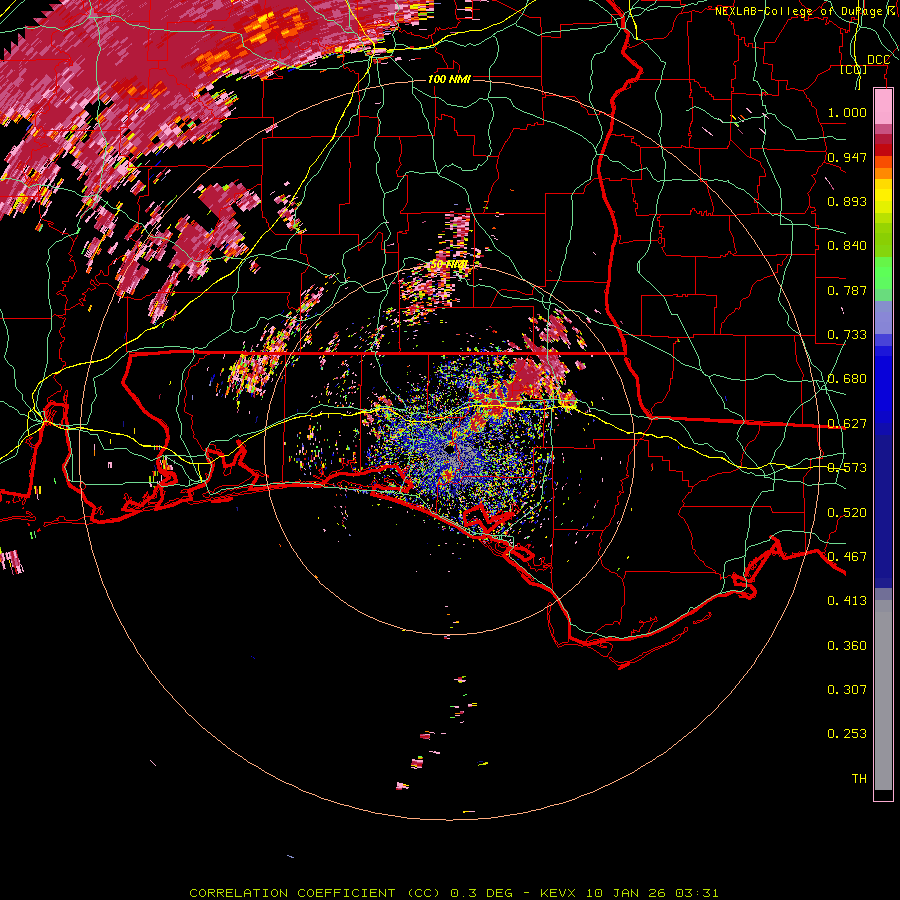Click the 0.573 legend label
900x900 pixels.
click(x=847, y=468)
